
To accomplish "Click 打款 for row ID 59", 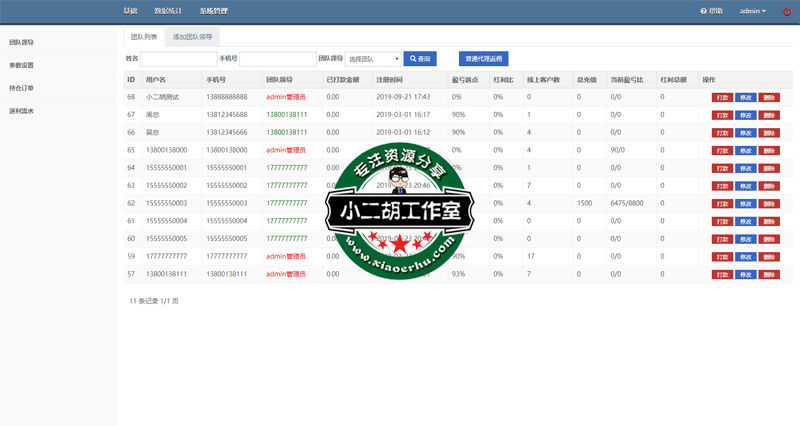I will [x=722, y=256].
